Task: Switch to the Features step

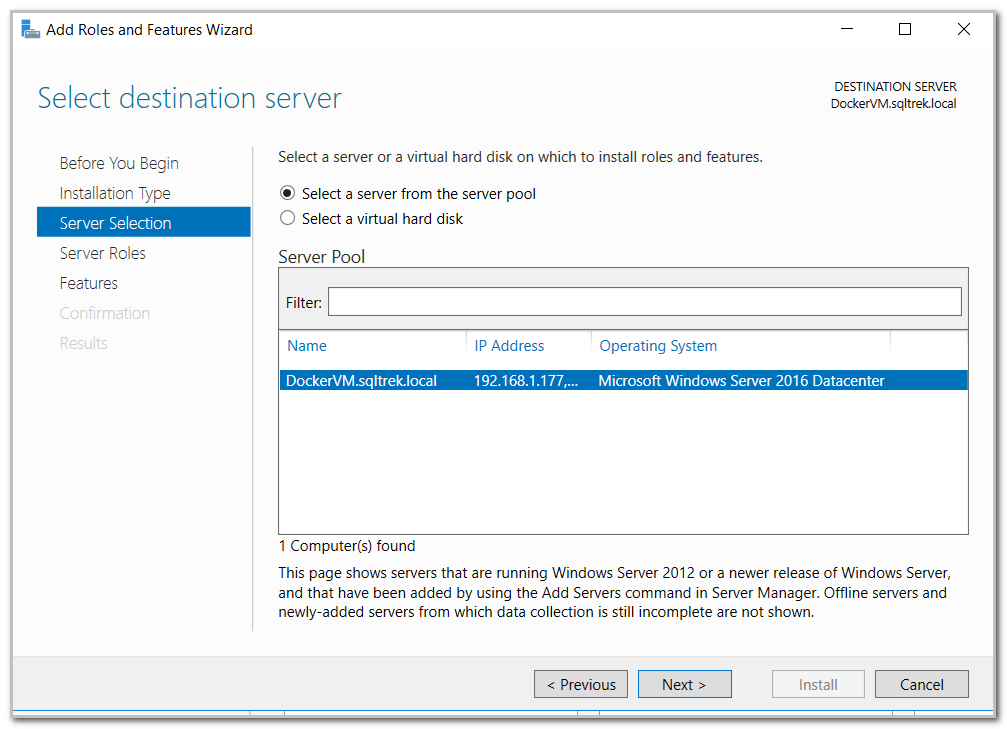Action: (89, 283)
